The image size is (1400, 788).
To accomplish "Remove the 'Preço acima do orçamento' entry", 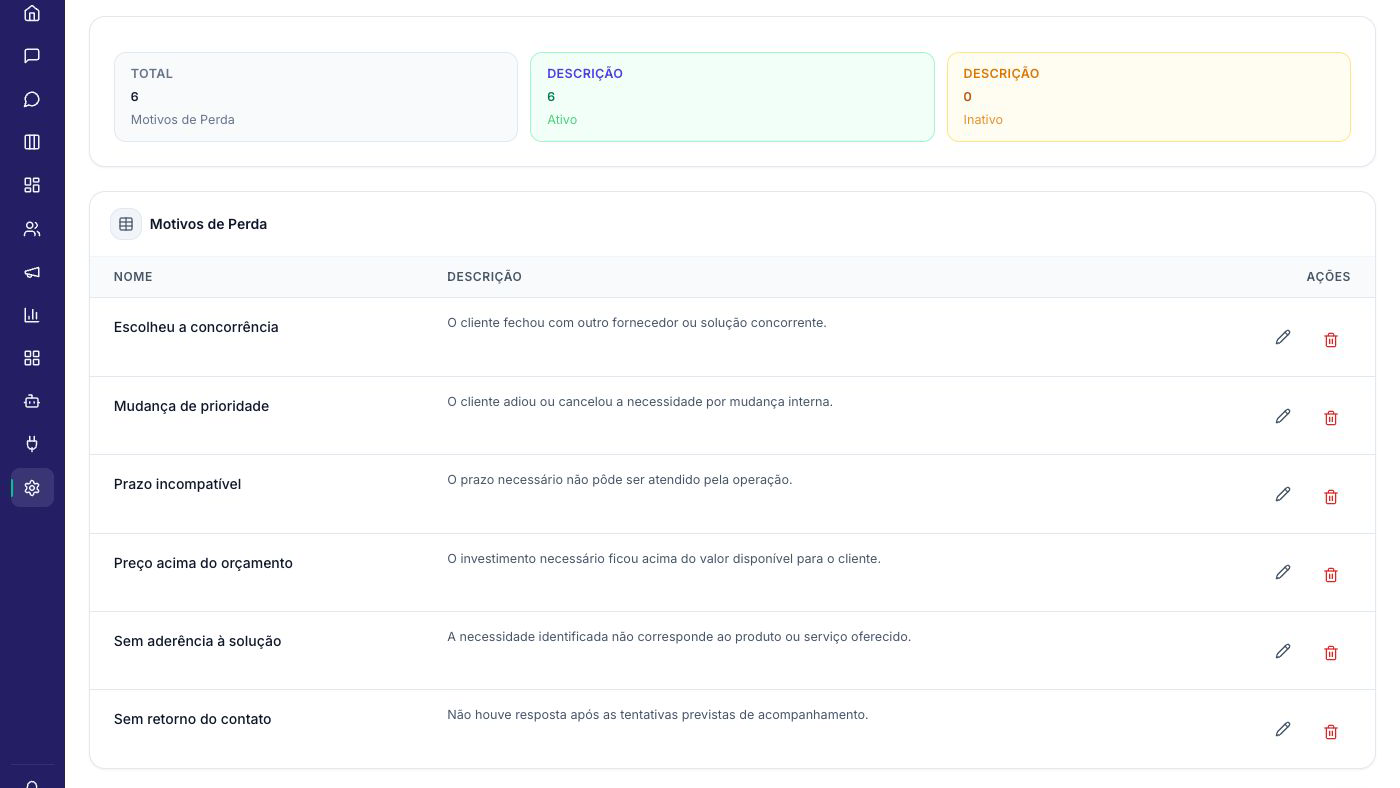I will coord(1331,575).
